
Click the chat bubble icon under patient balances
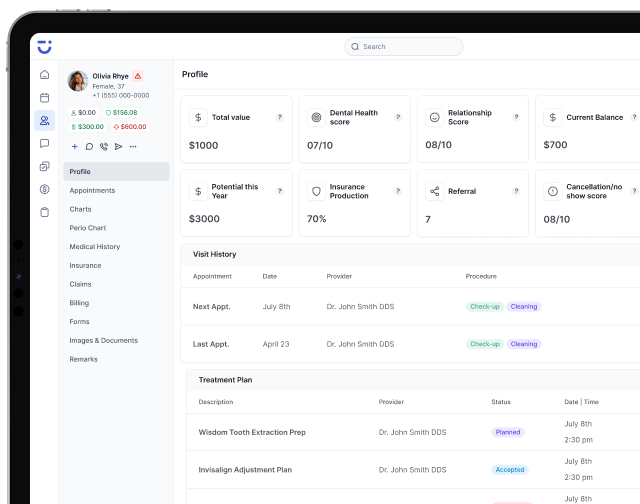point(89,147)
